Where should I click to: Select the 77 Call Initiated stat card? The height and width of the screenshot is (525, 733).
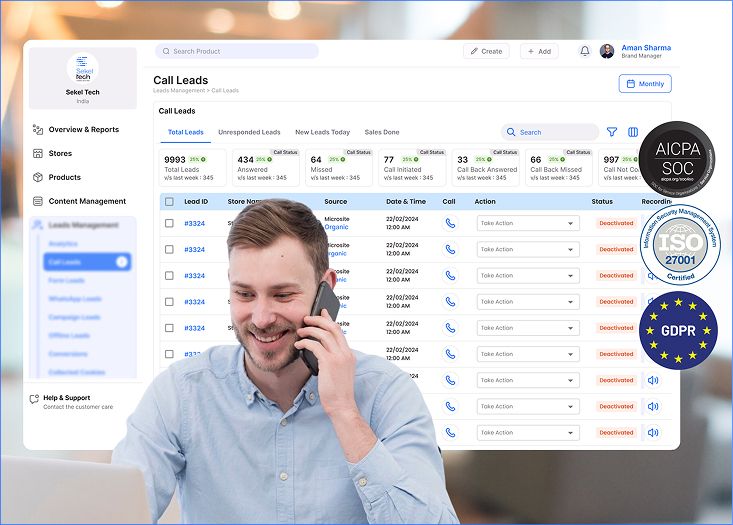pyautogui.click(x=412, y=168)
